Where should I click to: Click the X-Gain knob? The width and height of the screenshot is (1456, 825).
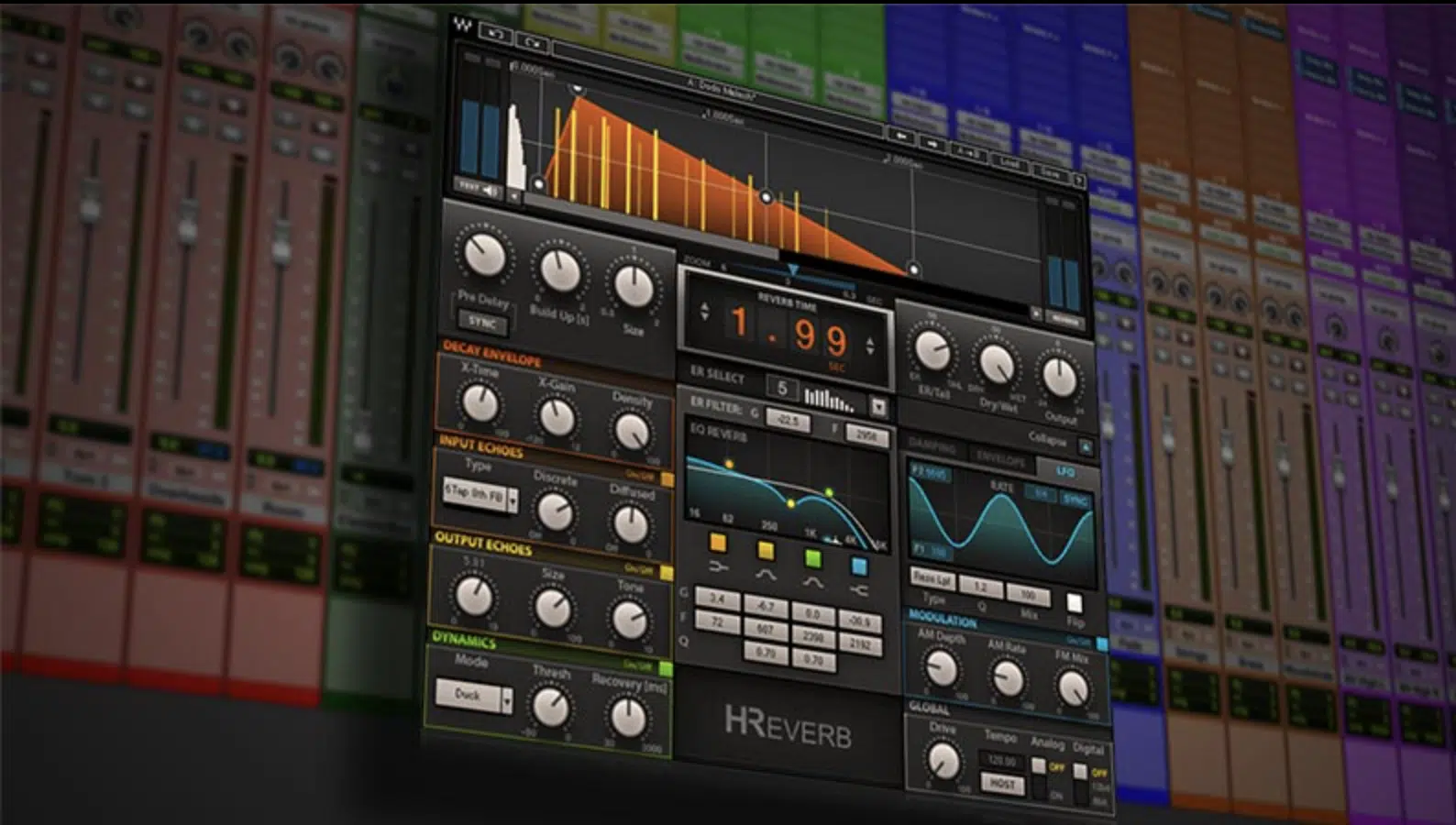click(x=557, y=417)
